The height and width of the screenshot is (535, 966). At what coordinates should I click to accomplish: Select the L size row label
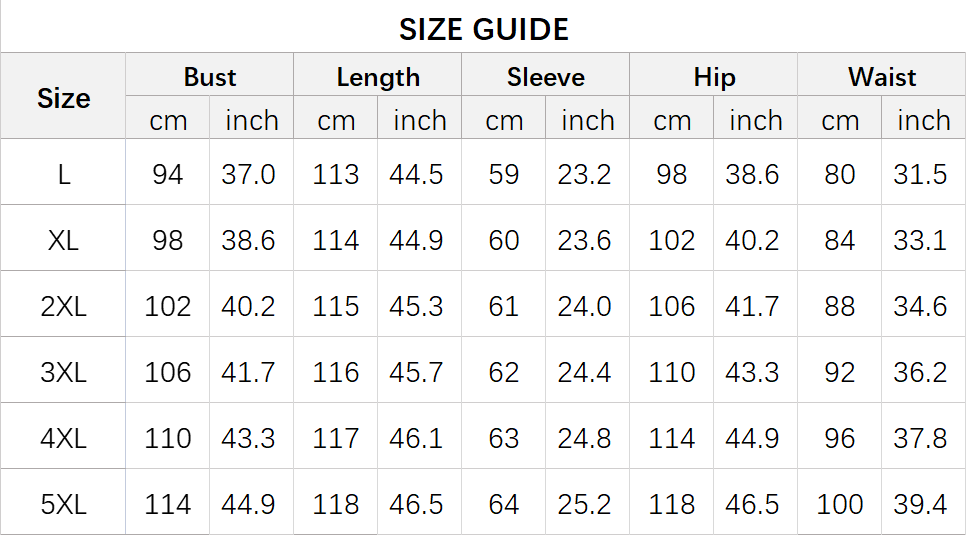63,175
